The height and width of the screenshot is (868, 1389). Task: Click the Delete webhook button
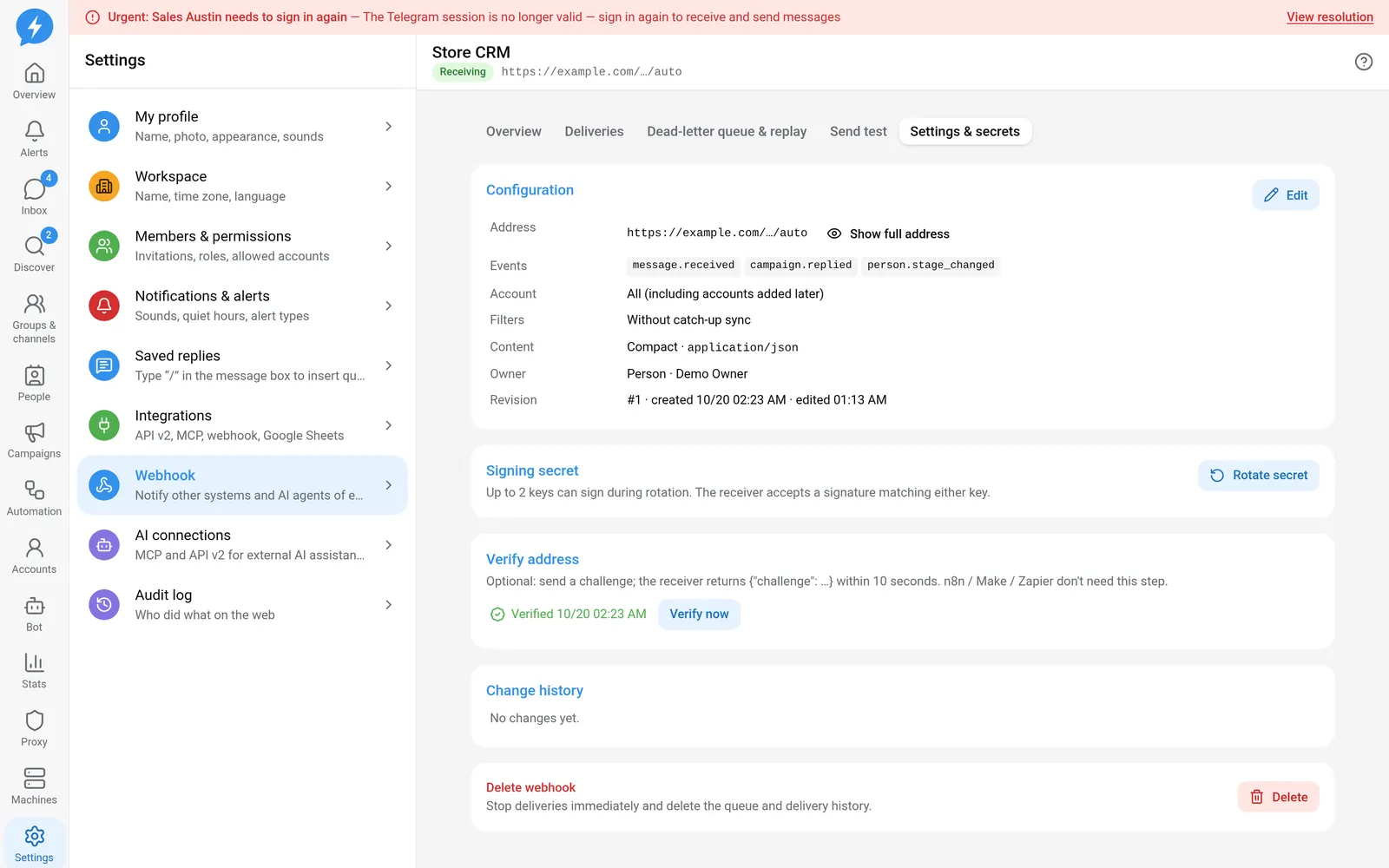[1279, 797]
